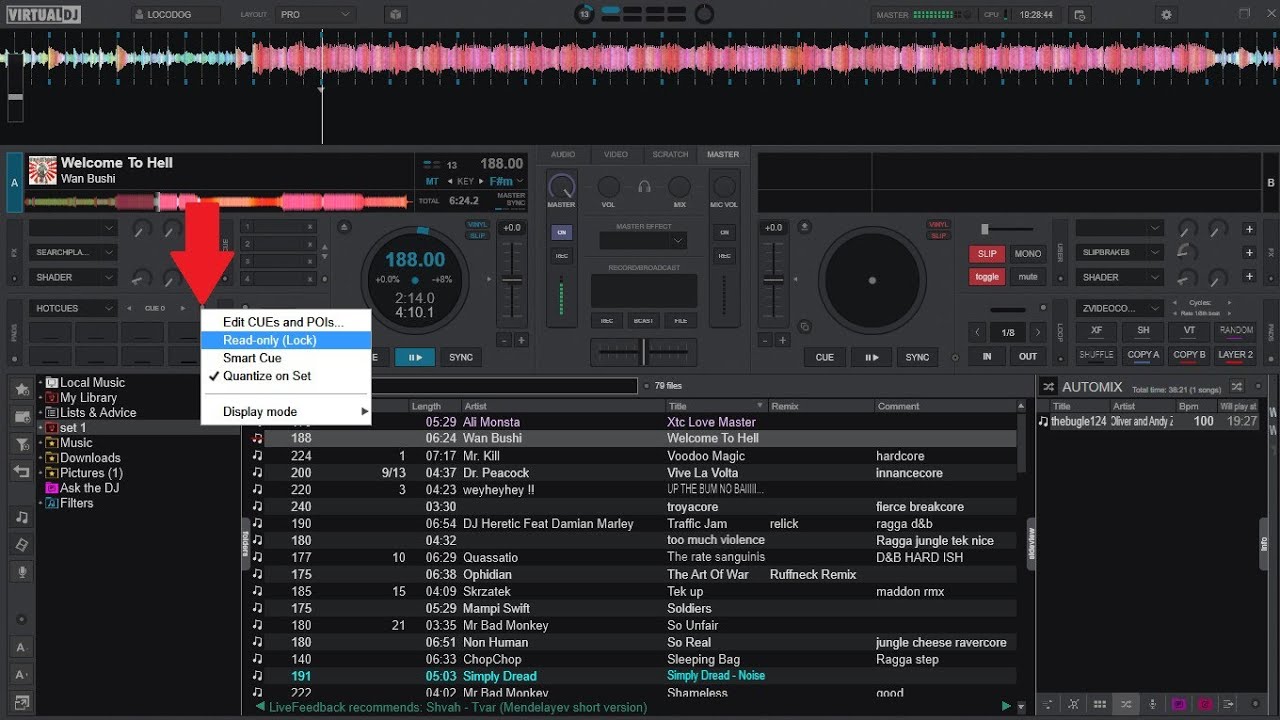The width and height of the screenshot is (1280, 720).
Task: Open the Display mode submenu
Action: tap(286, 412)
